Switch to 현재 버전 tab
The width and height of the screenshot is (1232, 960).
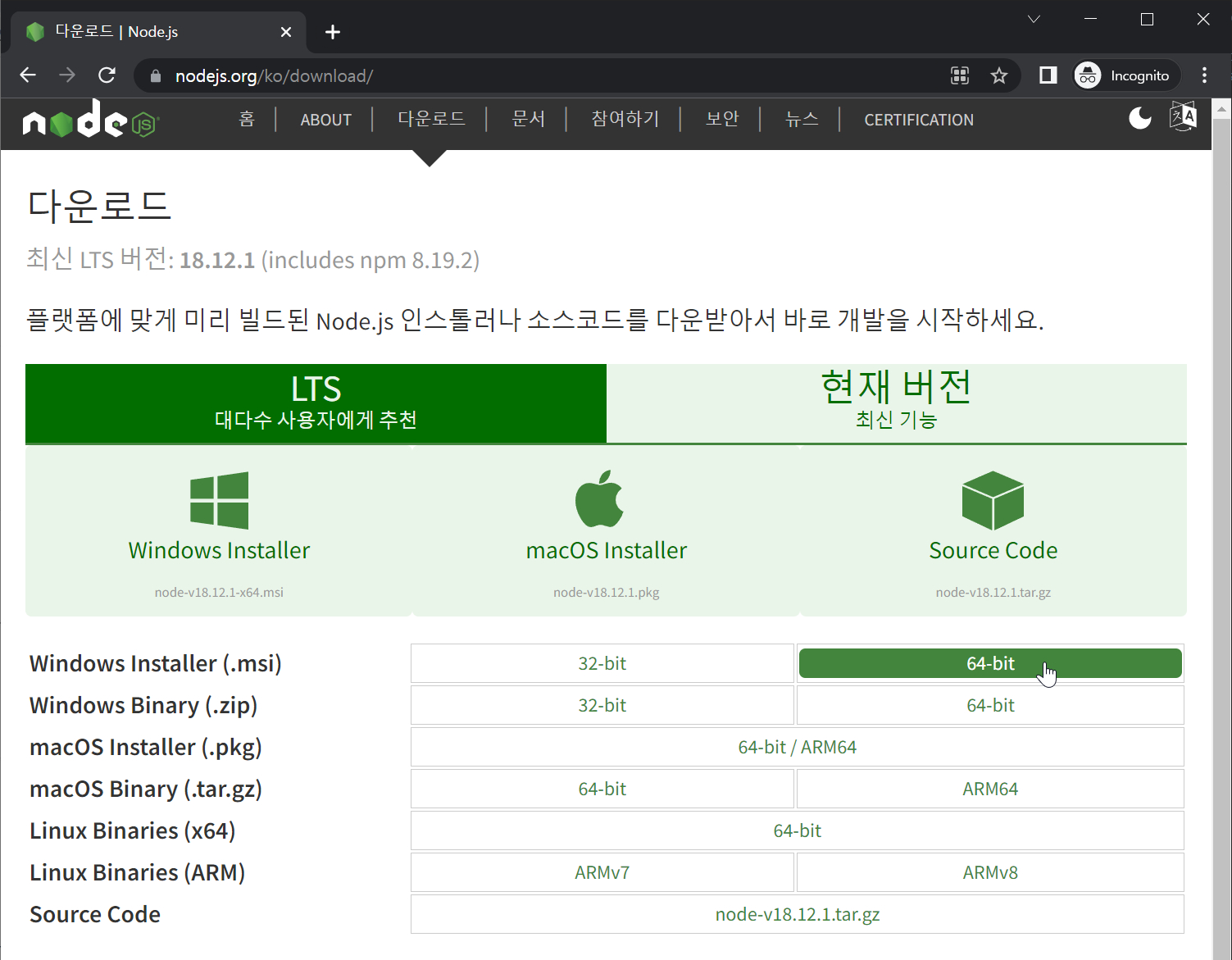coord(897,403)
